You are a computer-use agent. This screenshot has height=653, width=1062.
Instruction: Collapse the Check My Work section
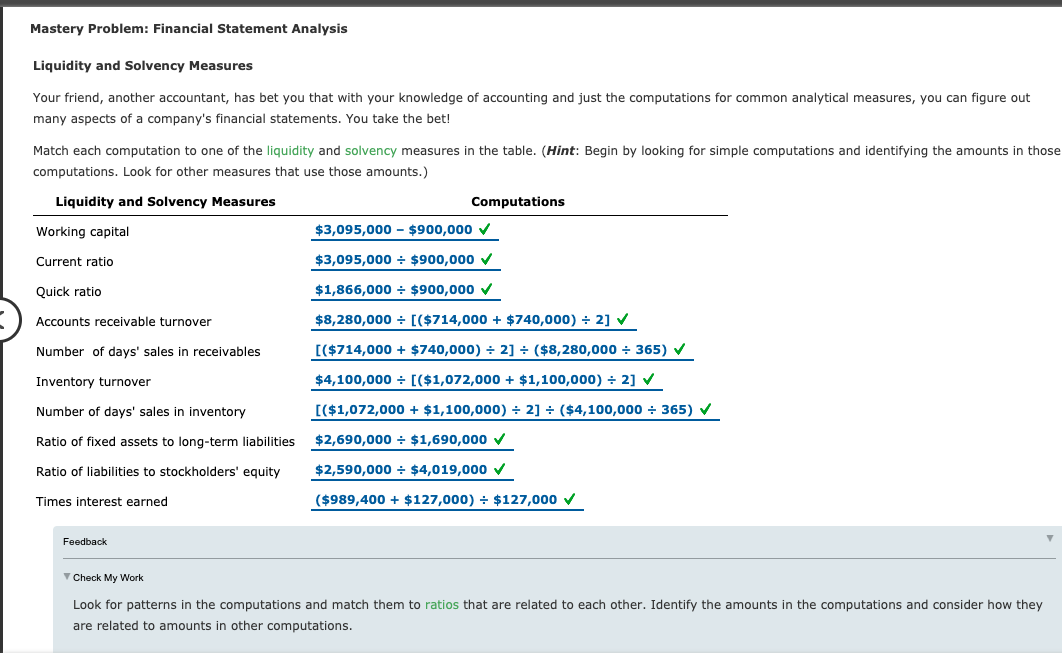[66, 576]
